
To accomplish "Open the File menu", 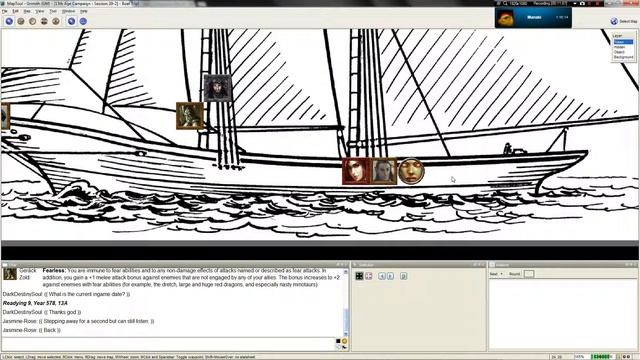I will click(4, 11).
